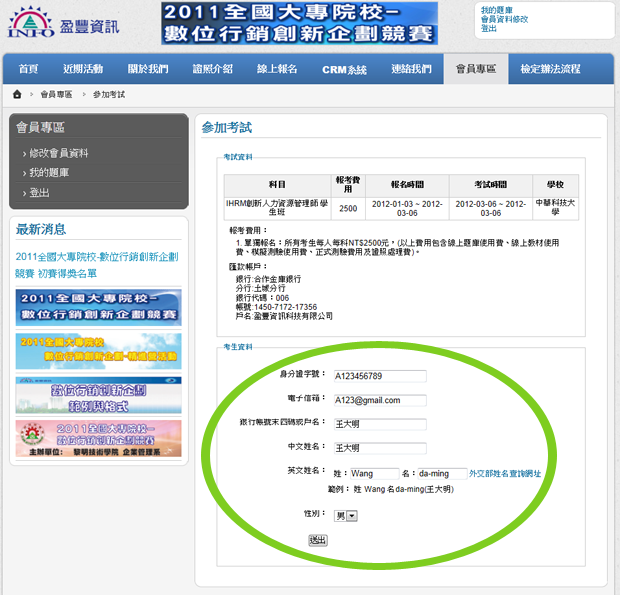Open the 檢定辦法流程 tab
Screen dimensions: 620x595
[x=550, y=69]
